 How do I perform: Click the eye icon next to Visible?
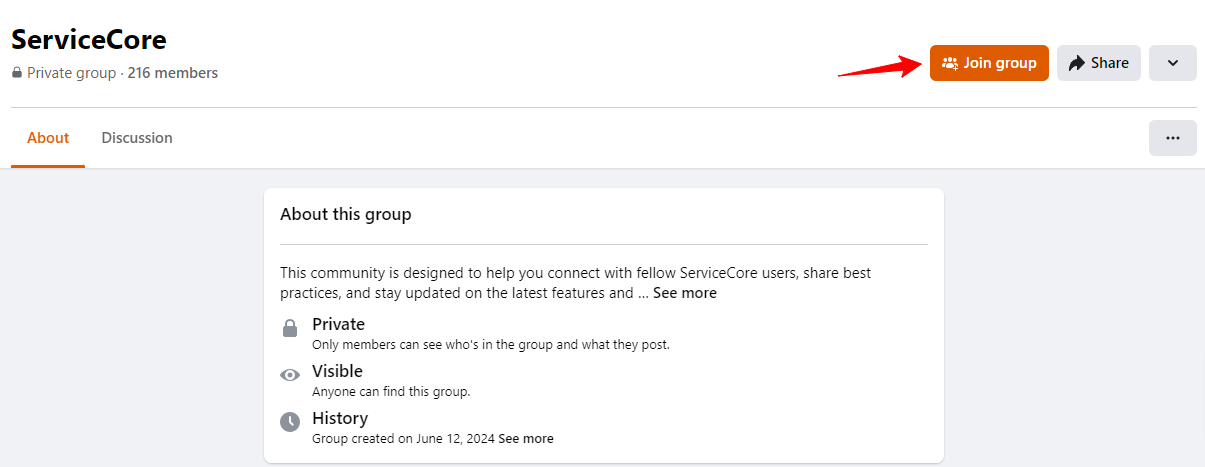tap(290, 375)
